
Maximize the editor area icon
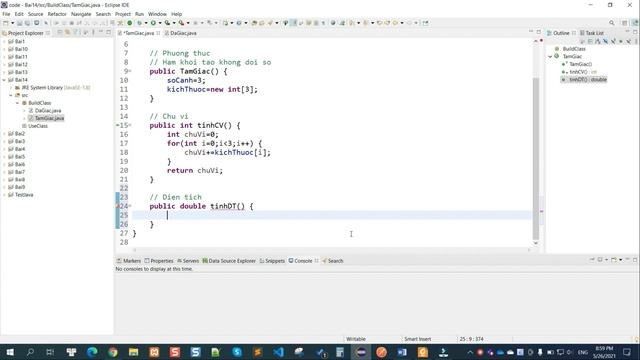[x=538, y=32]
